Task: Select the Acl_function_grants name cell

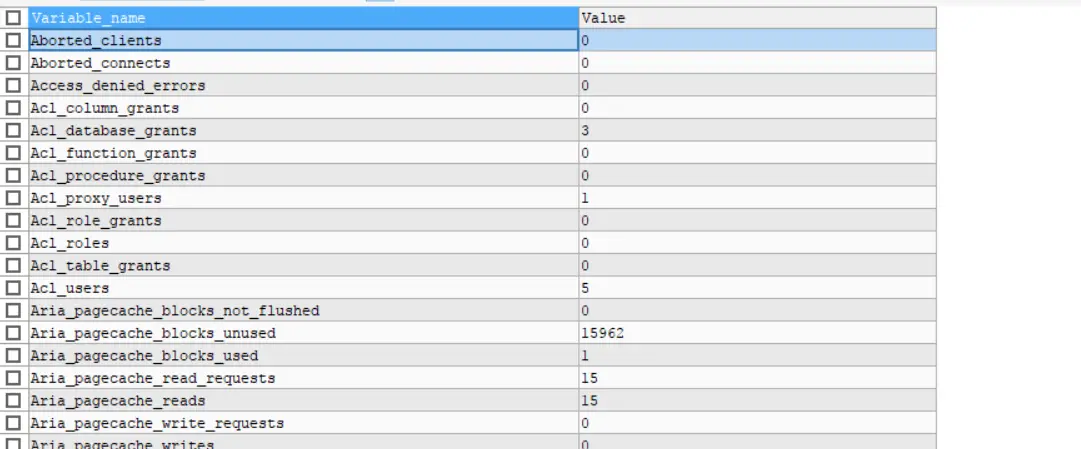Action: pos(303,153)
